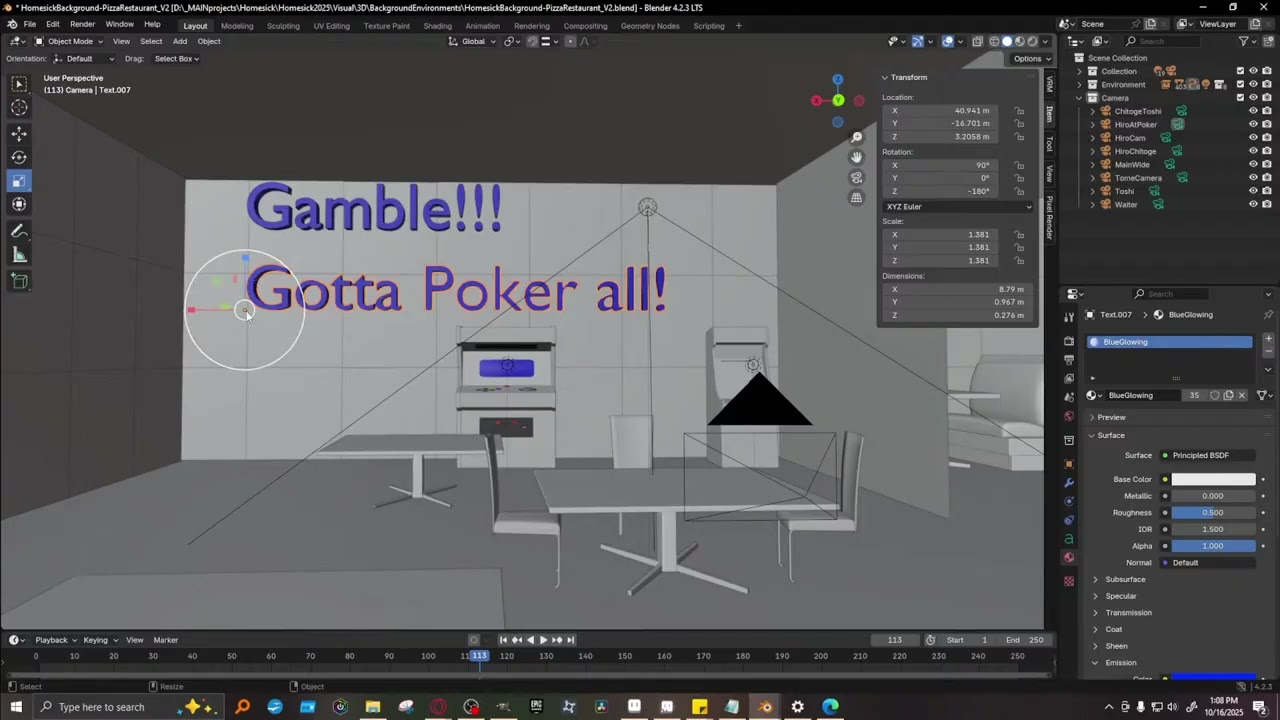1280x720 pixels.
Task: Select the Annotate pencil tool
Action: (19, 231)
